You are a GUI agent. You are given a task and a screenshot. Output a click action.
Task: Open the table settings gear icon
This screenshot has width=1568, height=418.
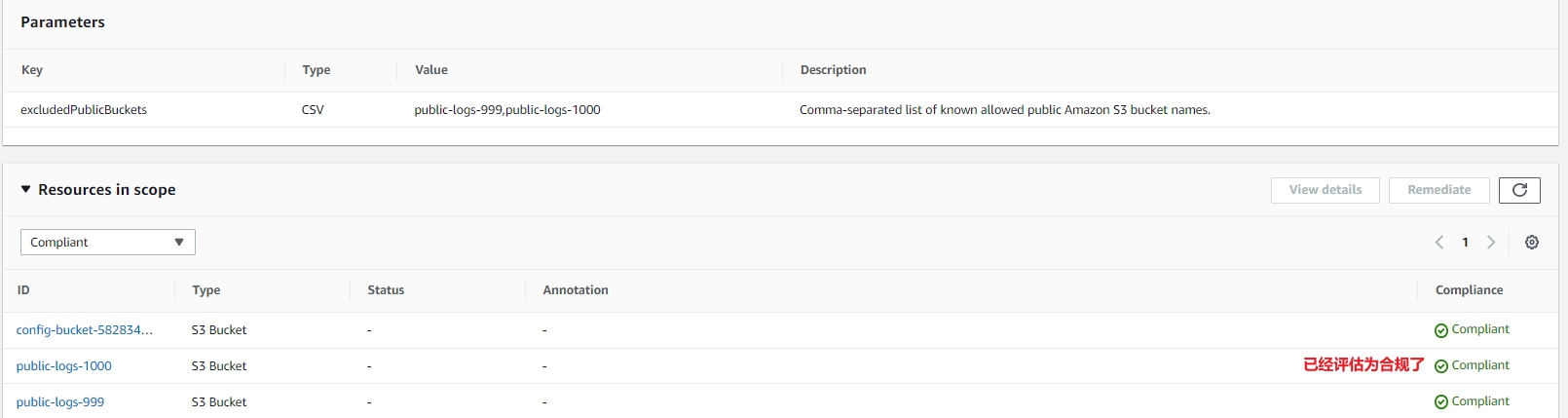point(1531,243)
